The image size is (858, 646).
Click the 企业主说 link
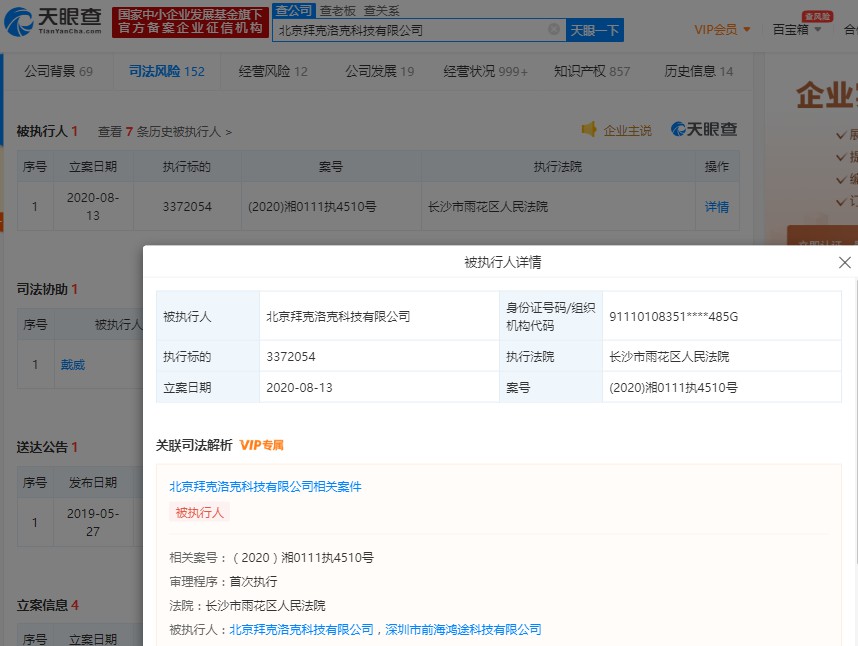point(628,130)
